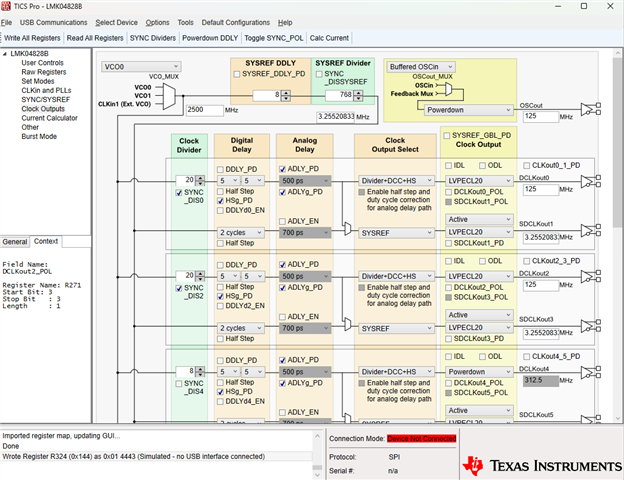624x480 pixels.
Task: Click Read All Registers button
Action: point(95,38)
